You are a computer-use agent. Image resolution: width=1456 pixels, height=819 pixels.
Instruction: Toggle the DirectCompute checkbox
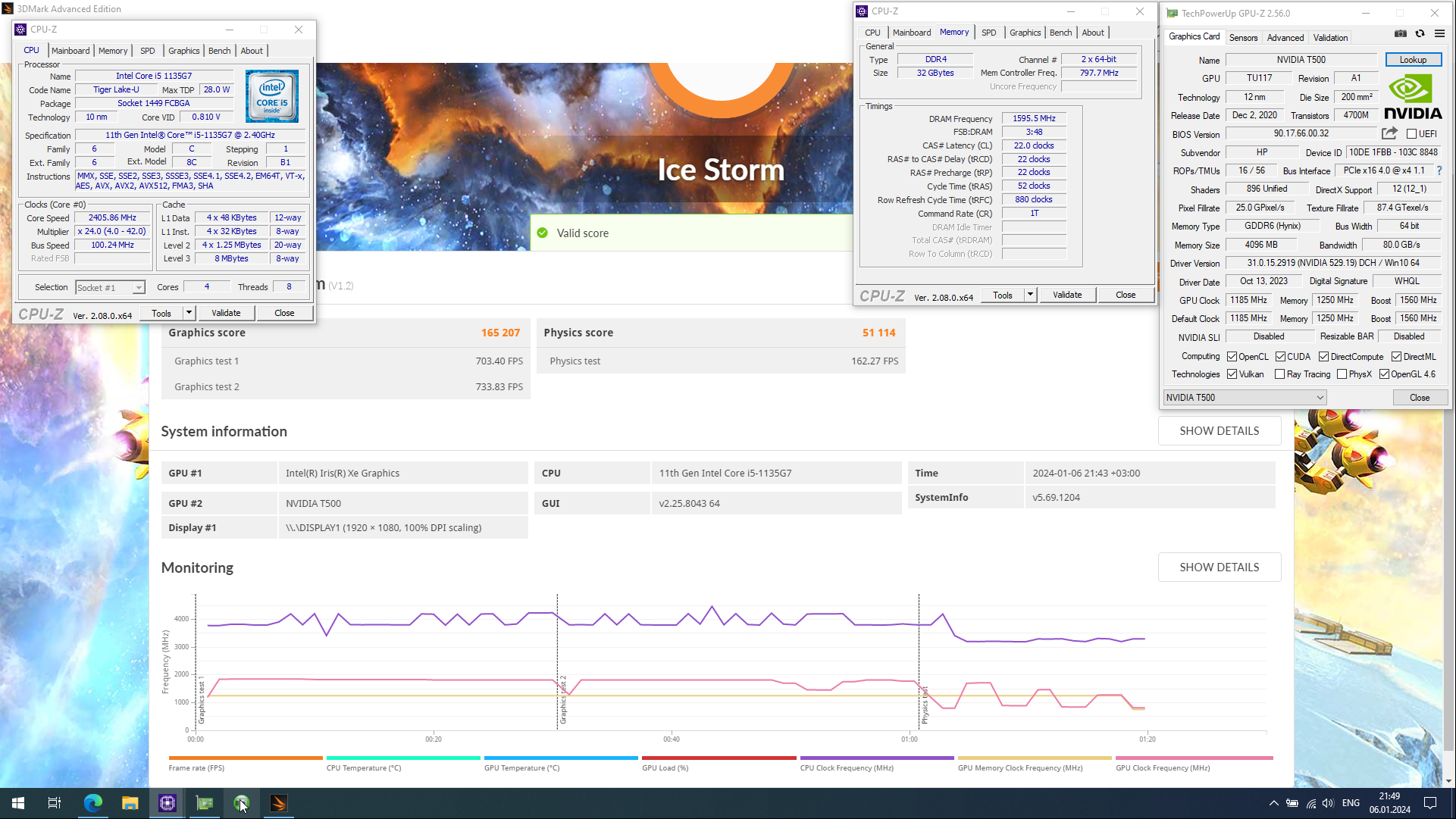pyautogui.click(x=1323, y=356)
